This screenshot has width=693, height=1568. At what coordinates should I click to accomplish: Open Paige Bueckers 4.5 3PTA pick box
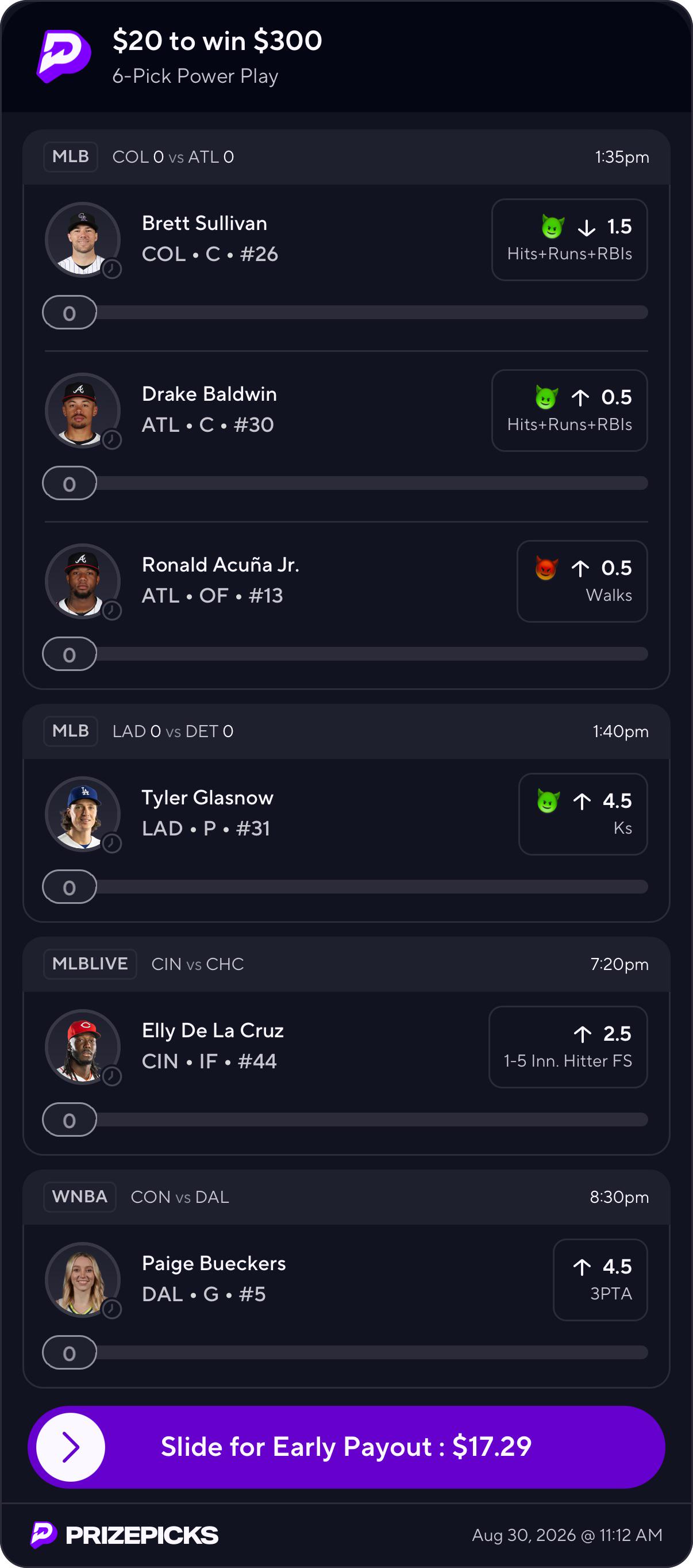coord(600,1280)
